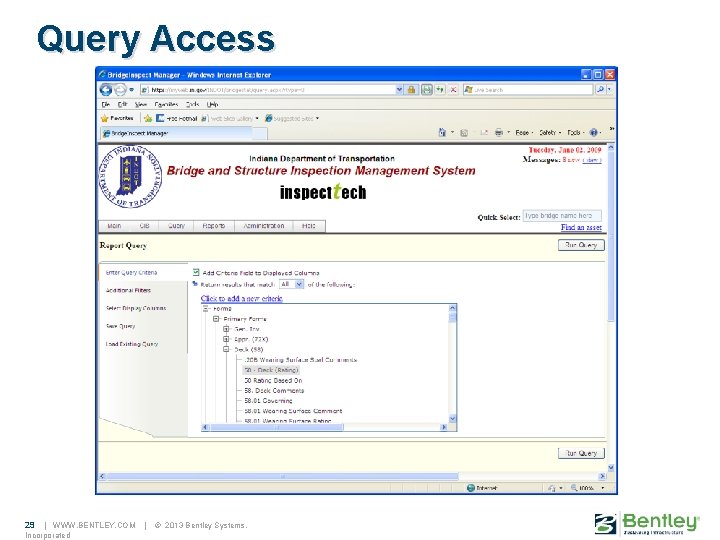
Task: Click the security lock icon in address bar
Action: (411, 90)
